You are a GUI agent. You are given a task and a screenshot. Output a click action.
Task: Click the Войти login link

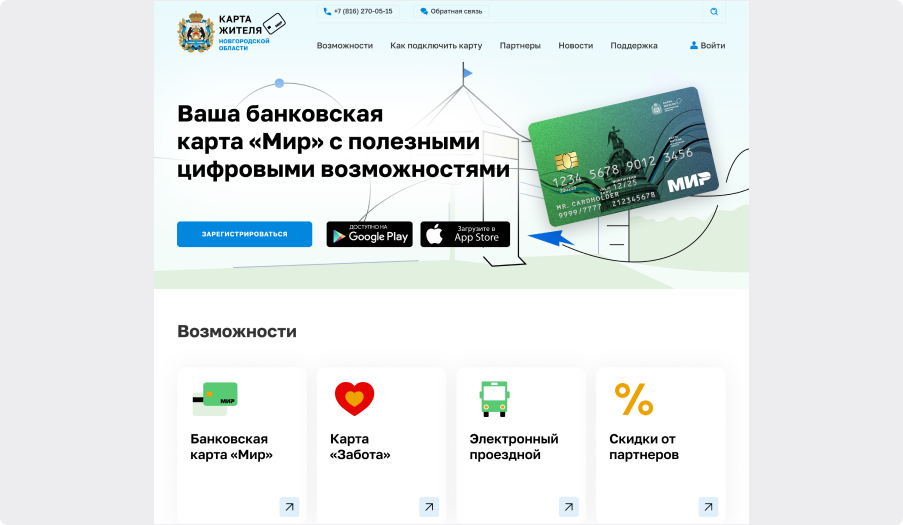(x=712, y=45)
